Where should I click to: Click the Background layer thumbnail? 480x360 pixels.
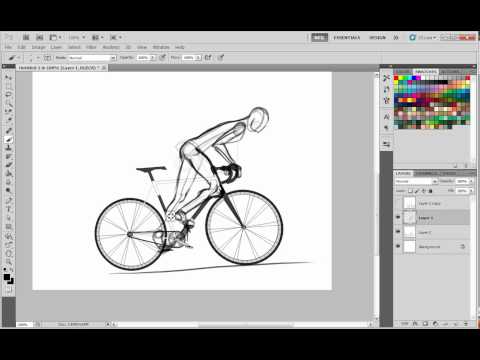click(410, 247)
